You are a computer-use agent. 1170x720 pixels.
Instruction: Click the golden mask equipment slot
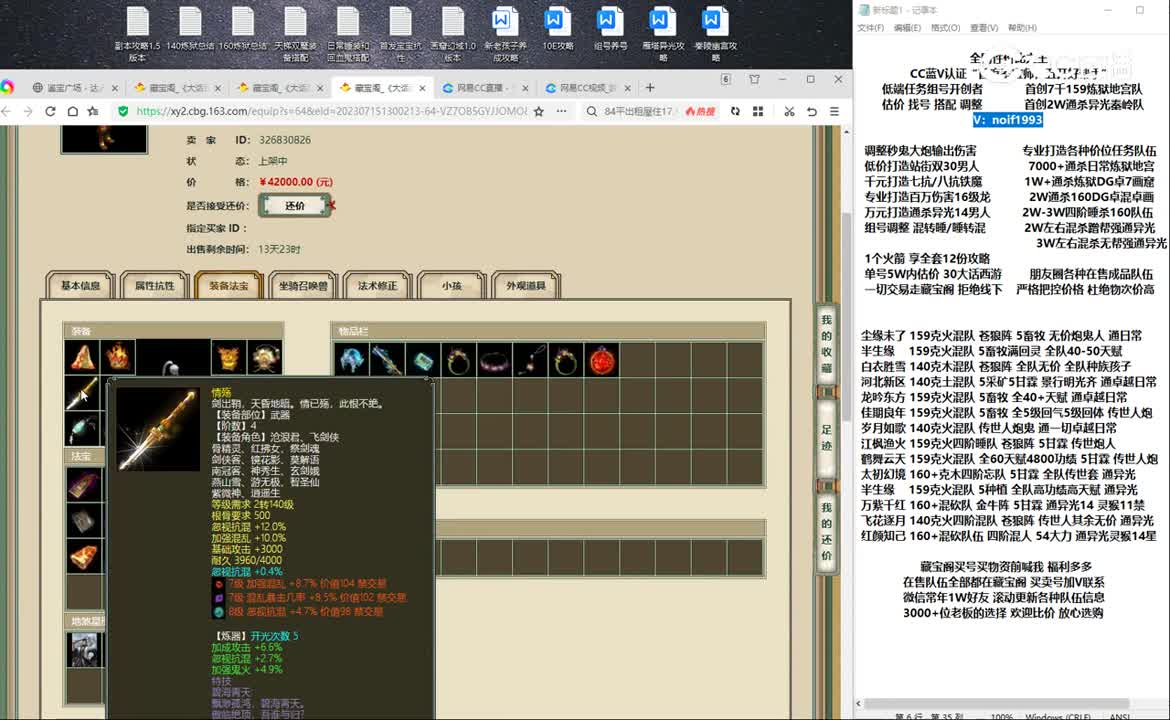point(228,357)
